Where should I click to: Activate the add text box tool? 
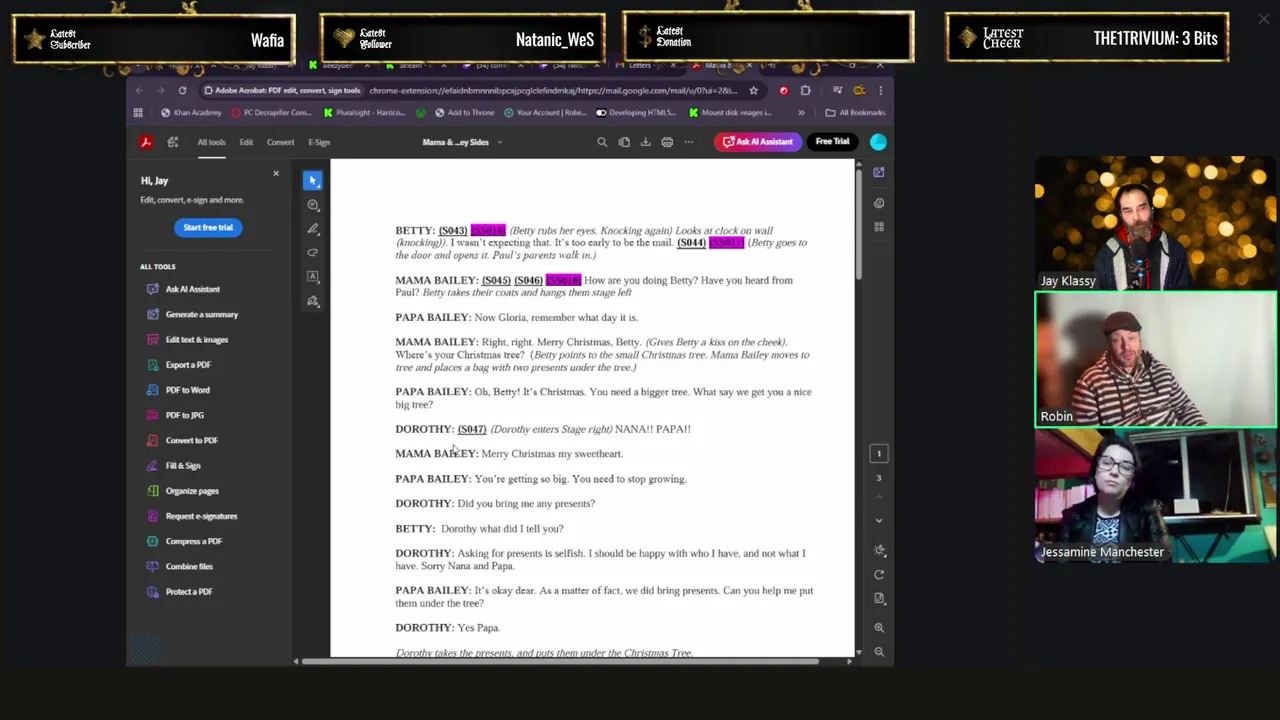(313, 277)
